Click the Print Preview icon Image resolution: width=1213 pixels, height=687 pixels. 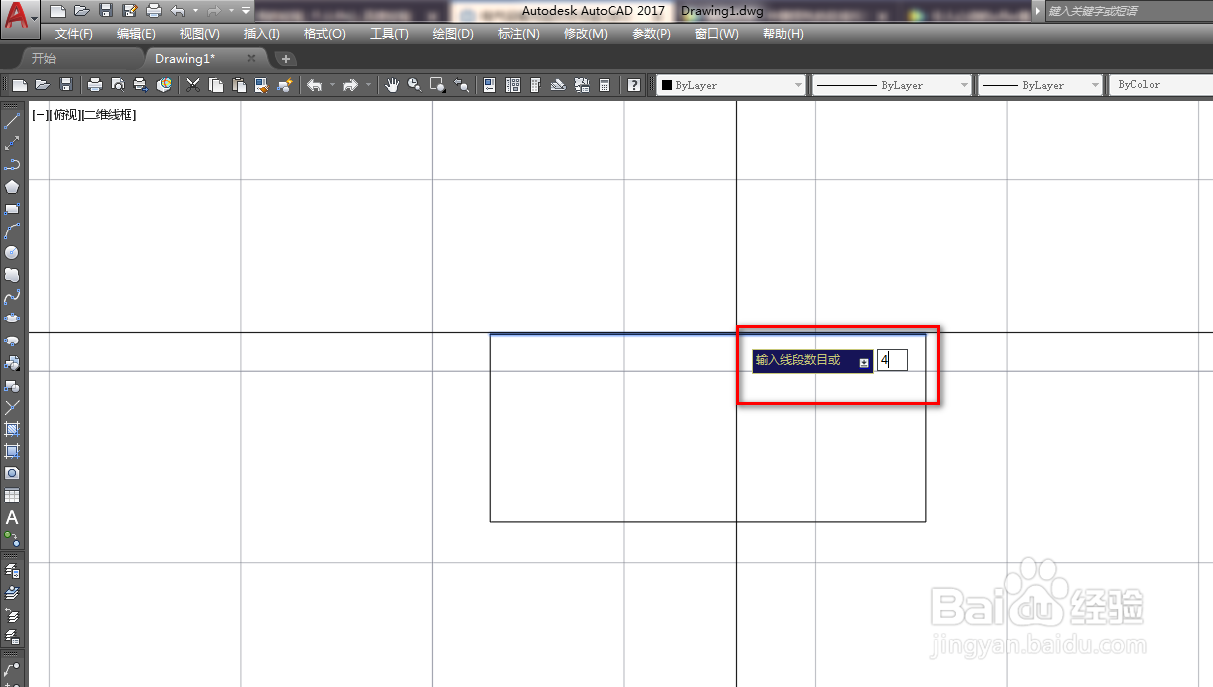[x=118, y=85]
